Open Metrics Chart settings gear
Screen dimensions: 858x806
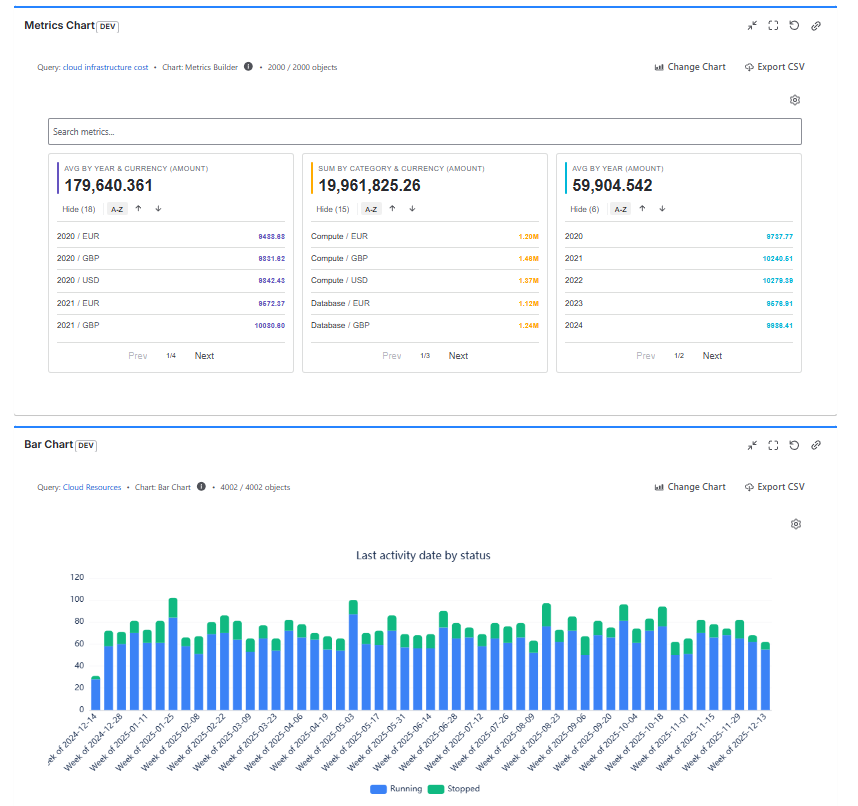click(x=795, y=100)
